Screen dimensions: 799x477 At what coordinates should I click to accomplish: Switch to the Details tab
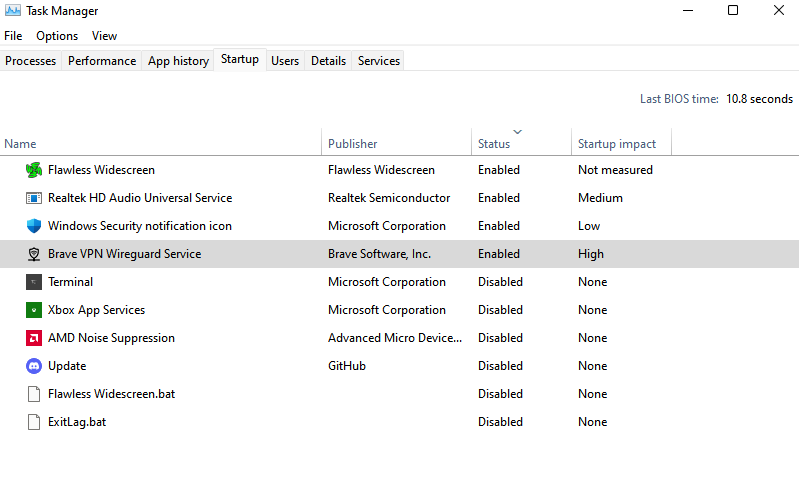tap(328, 61)
